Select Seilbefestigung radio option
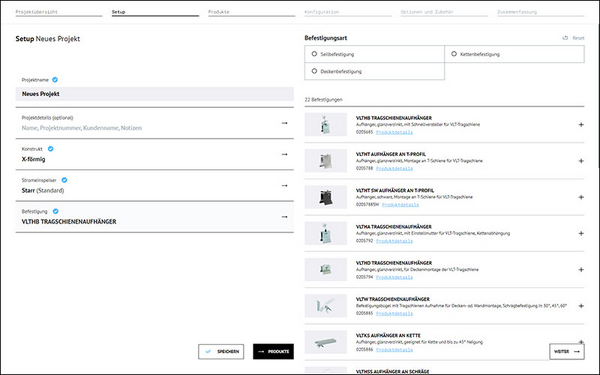 [x=314, y=54]
